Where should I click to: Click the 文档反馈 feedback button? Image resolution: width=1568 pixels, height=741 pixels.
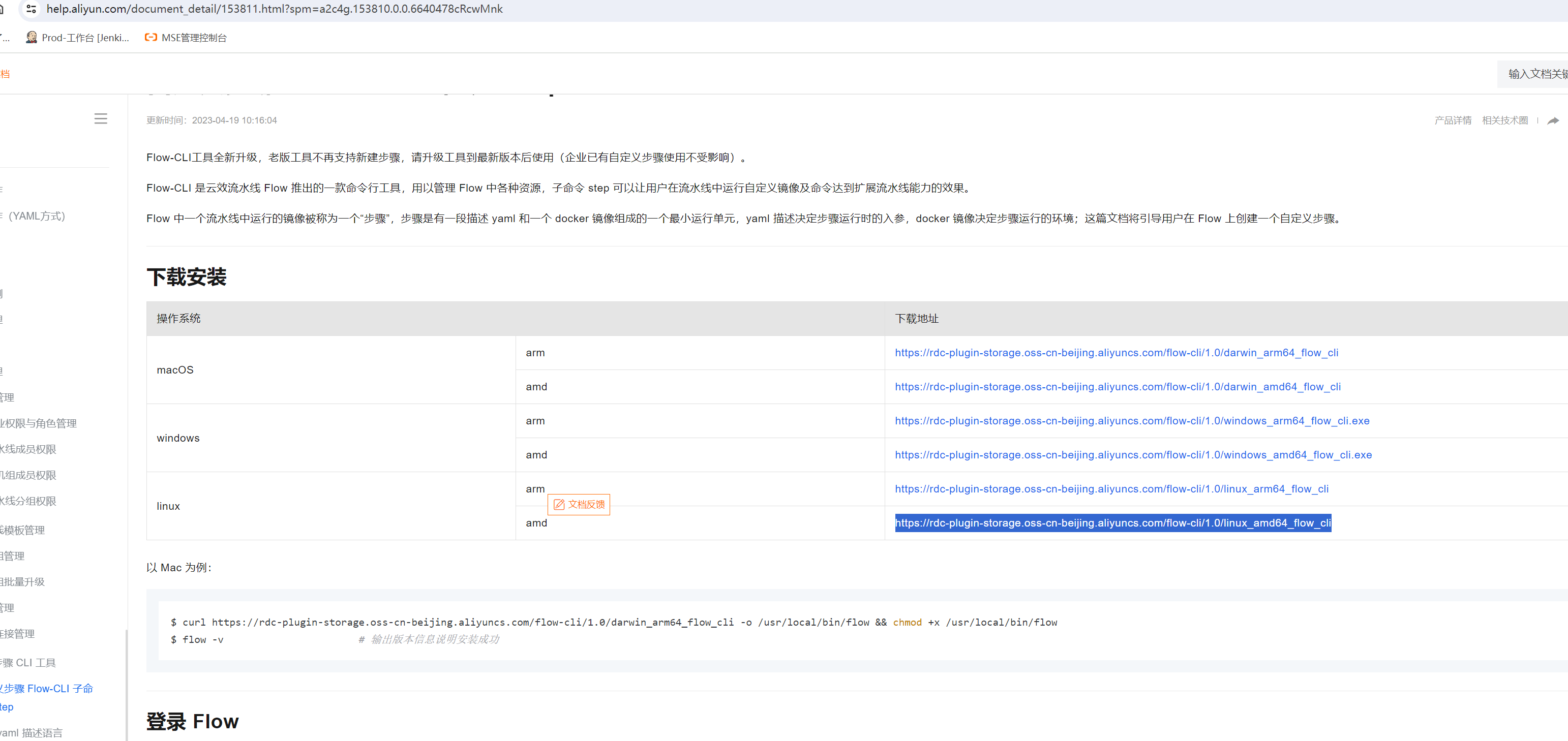tap(579, 504)
